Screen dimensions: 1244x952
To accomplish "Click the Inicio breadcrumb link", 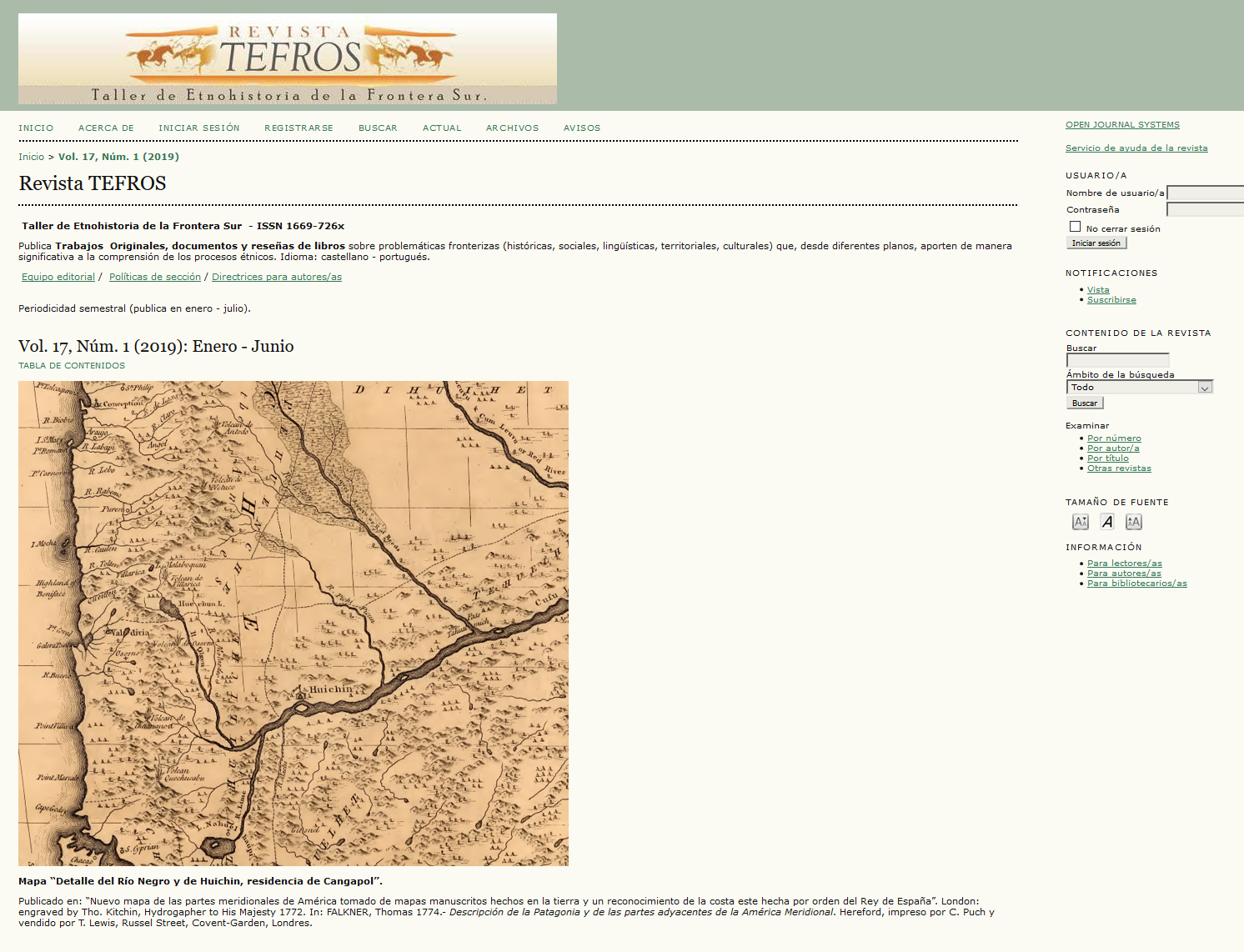I will 31,157.
